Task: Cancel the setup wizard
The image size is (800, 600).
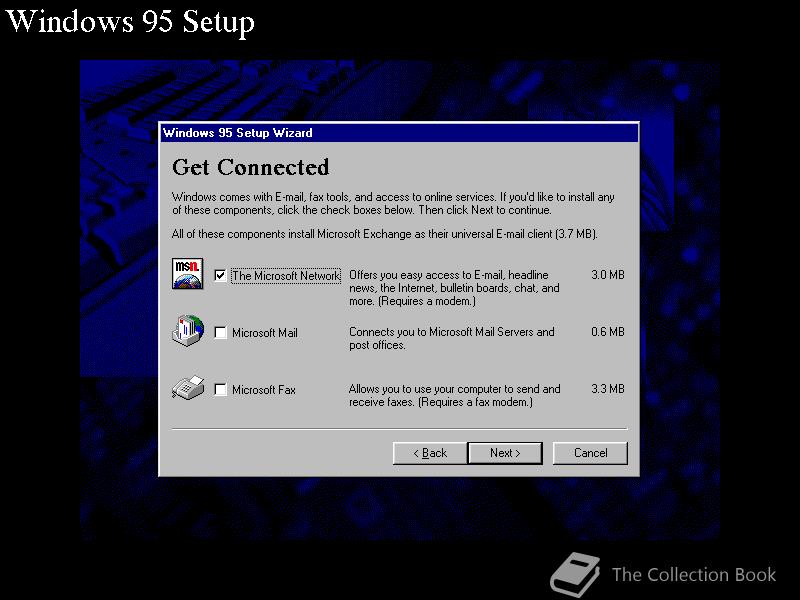Action: (590, 453)
